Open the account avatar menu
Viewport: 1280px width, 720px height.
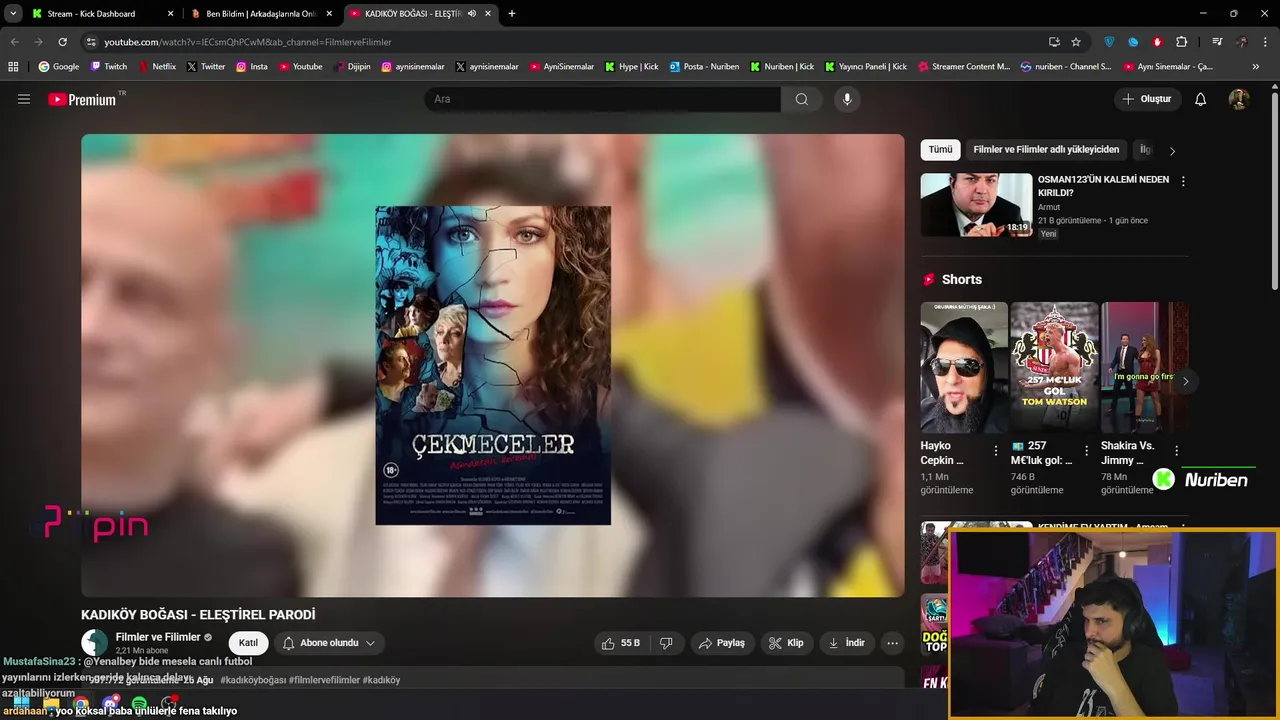tap(1239, 99)
